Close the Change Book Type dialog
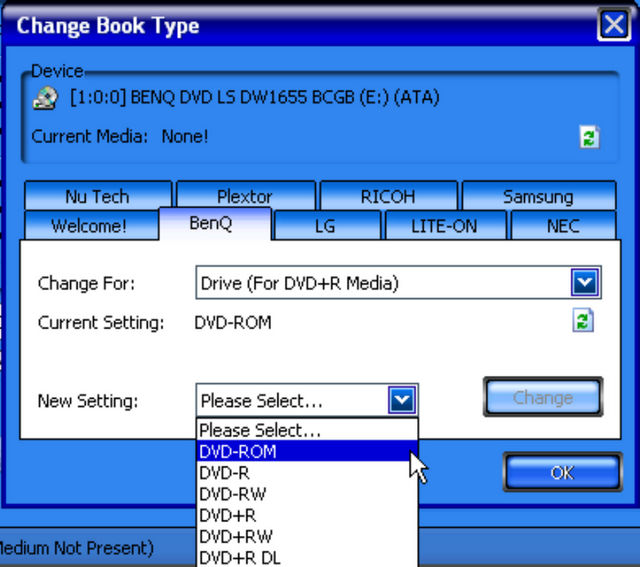The image size is (640, 567). 614,24
